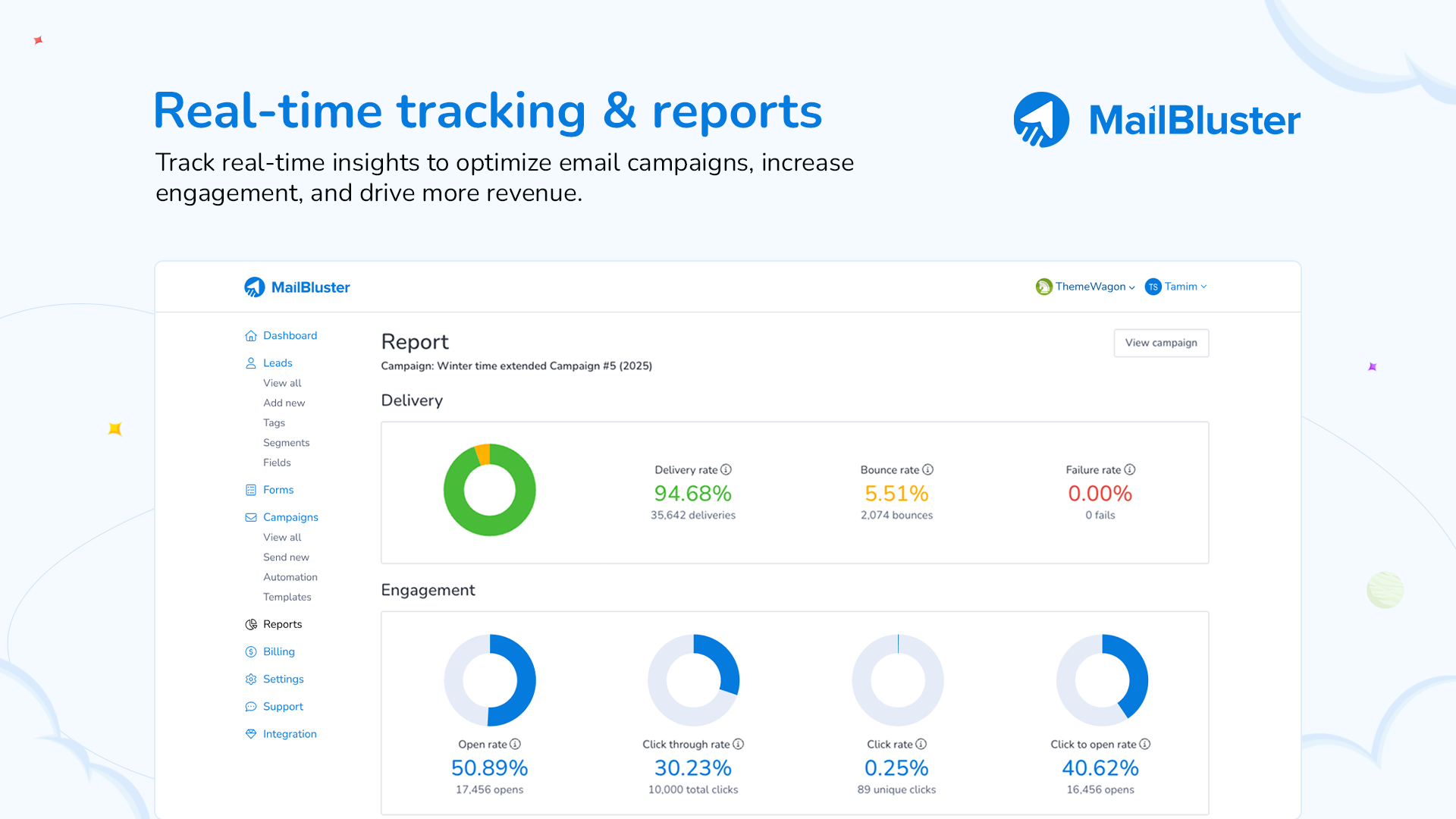Open Segments under Leads
The image size is (1456, 819).
[x=286, y=443]
